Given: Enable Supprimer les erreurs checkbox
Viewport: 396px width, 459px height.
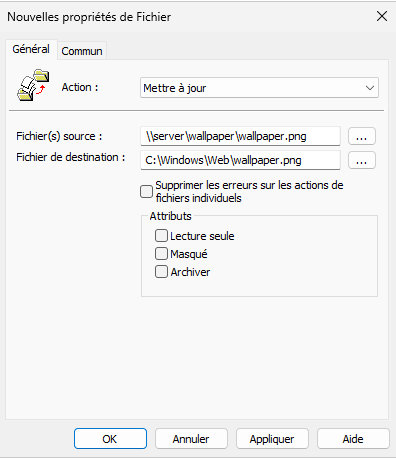Looking at the screenshot, I should [x=146, y=192].
